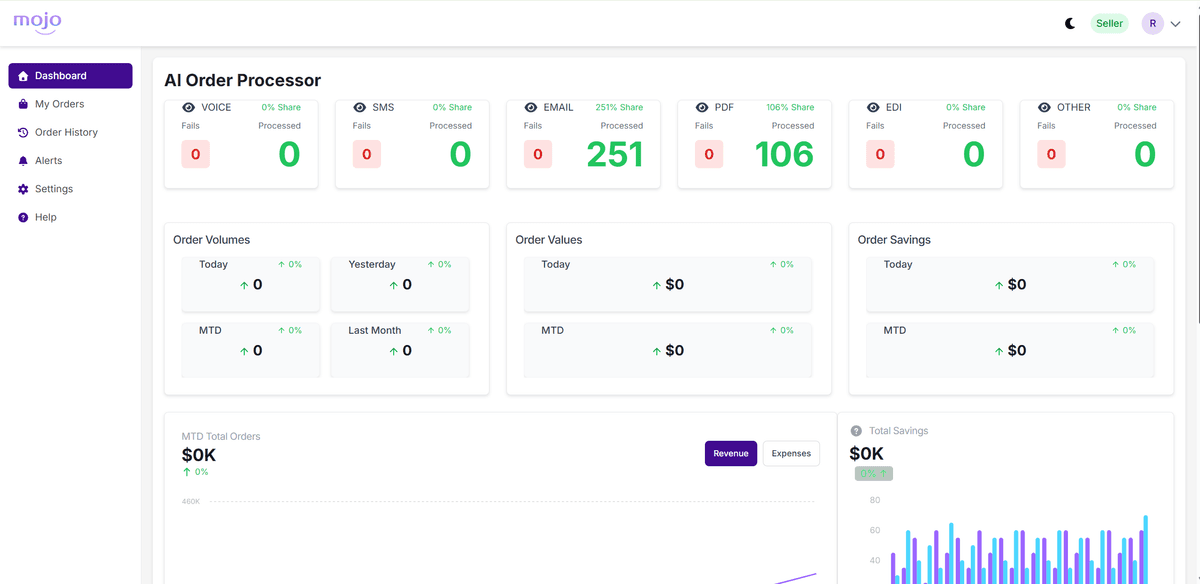The image size is (1200, 584).
Task: Click the Help question mark icon
Action: pyautogui.click(x=23, y=217)
